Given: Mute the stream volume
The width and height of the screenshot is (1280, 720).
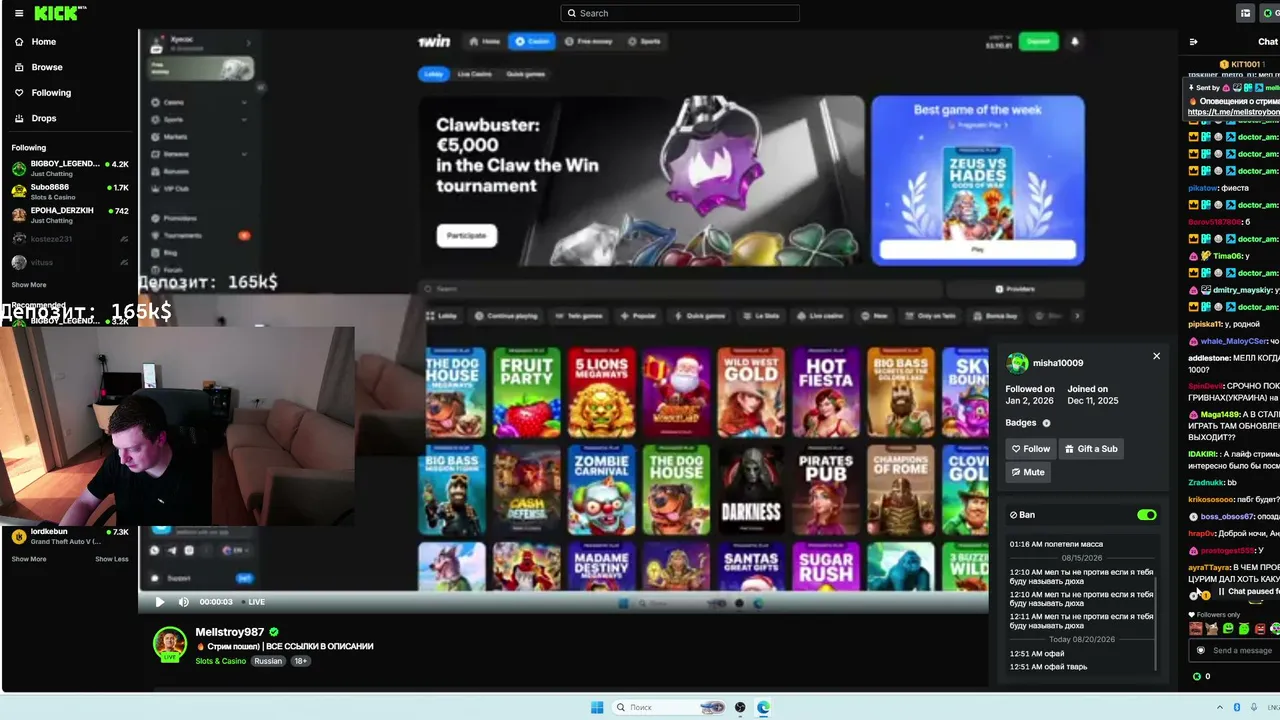Looking at the screenshot, I should click(x=183, y=602).
